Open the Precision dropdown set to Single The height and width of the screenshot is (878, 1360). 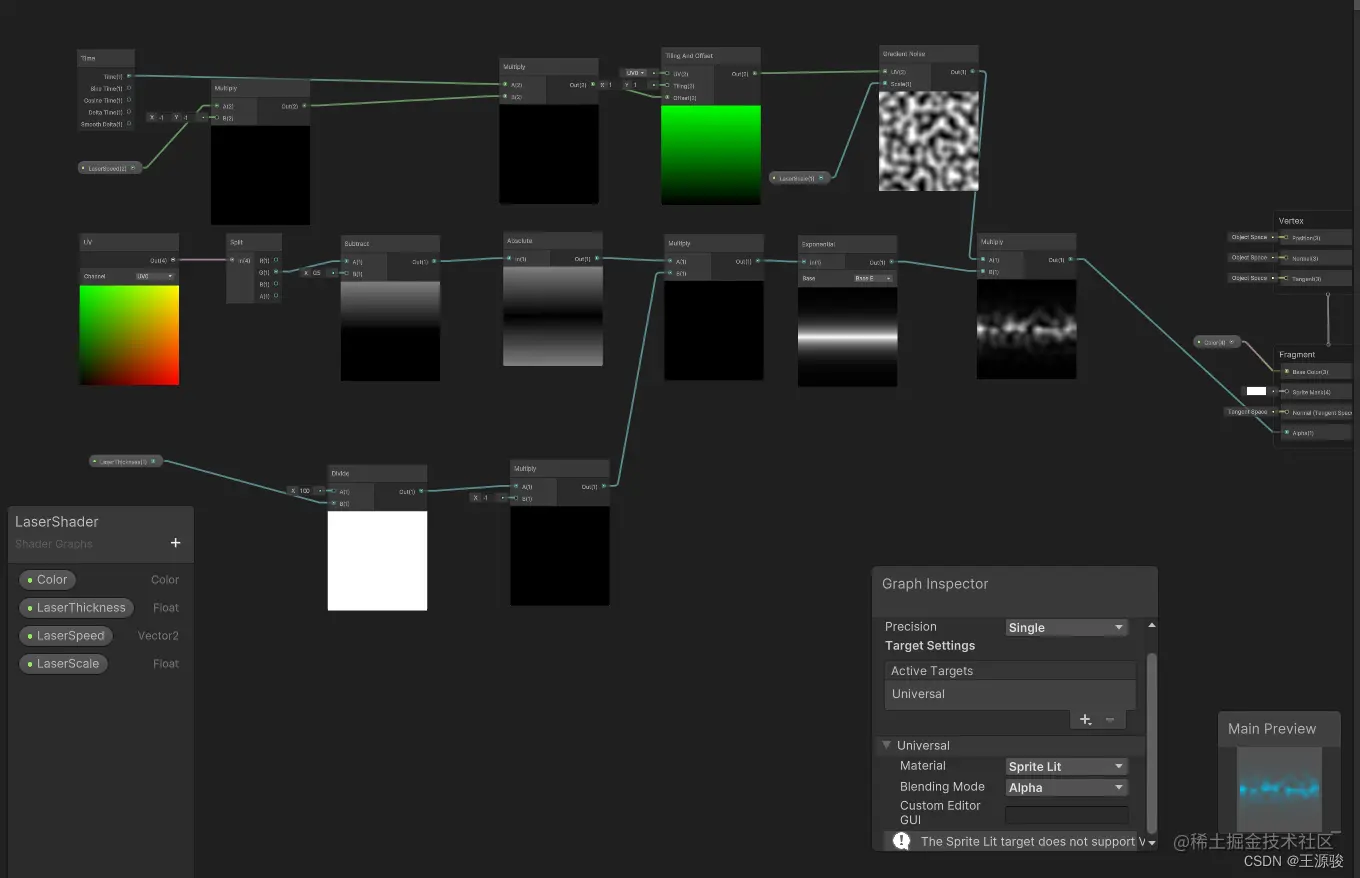(1065, 627)
